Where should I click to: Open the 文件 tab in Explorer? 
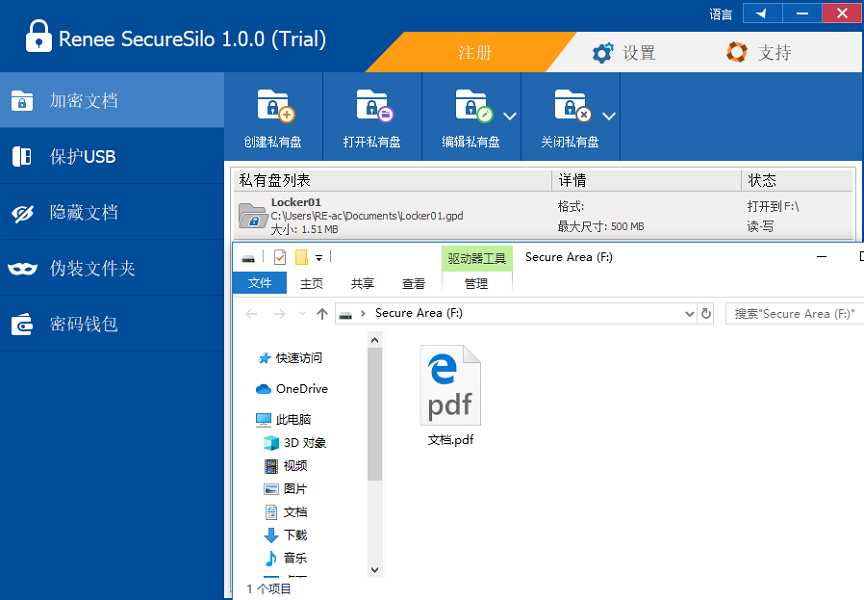(260, 283)
